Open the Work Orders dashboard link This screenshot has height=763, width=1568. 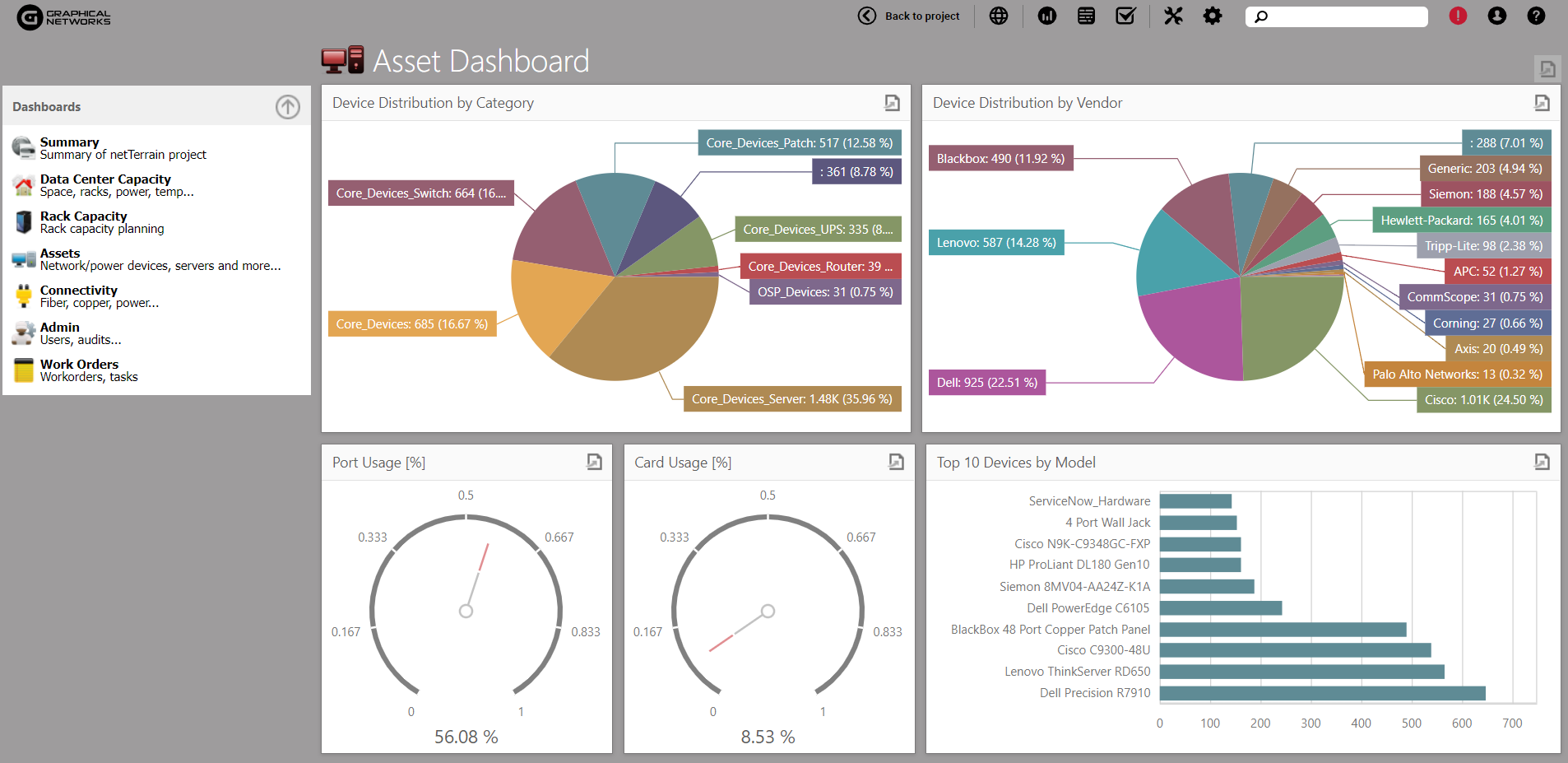point(79,365)
